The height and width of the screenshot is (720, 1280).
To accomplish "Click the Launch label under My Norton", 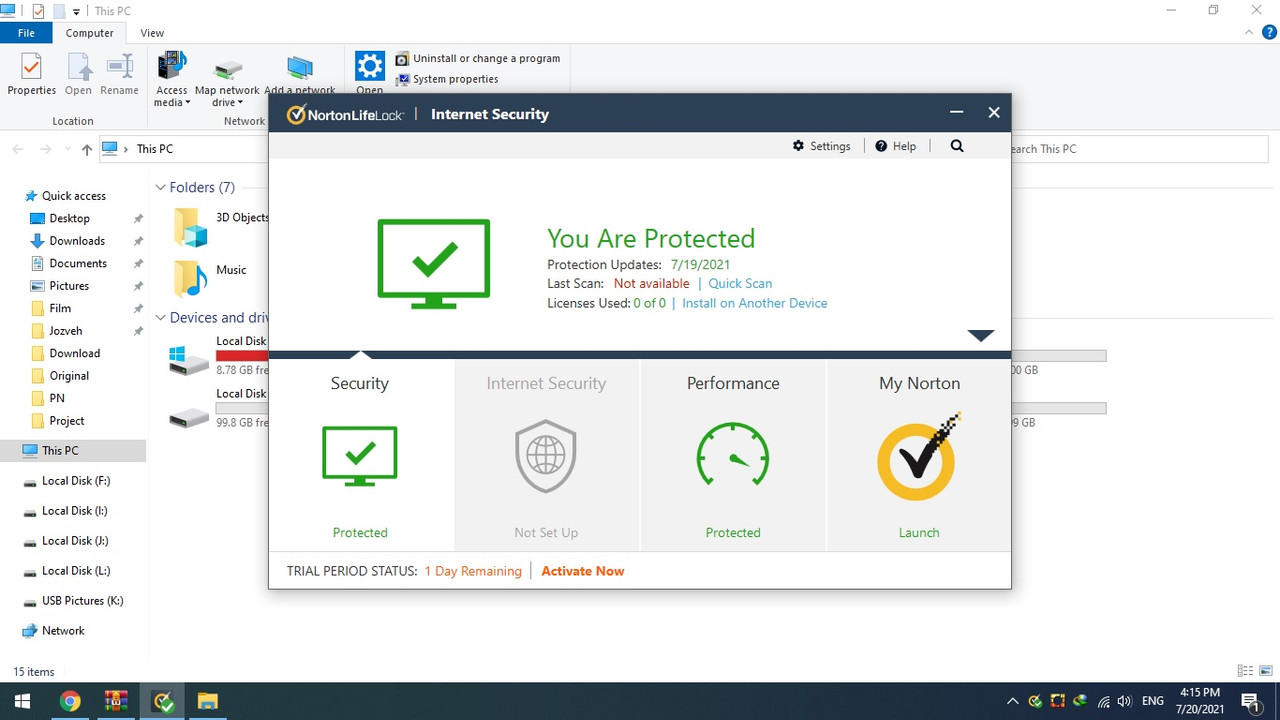I will [x=919, y=533].
